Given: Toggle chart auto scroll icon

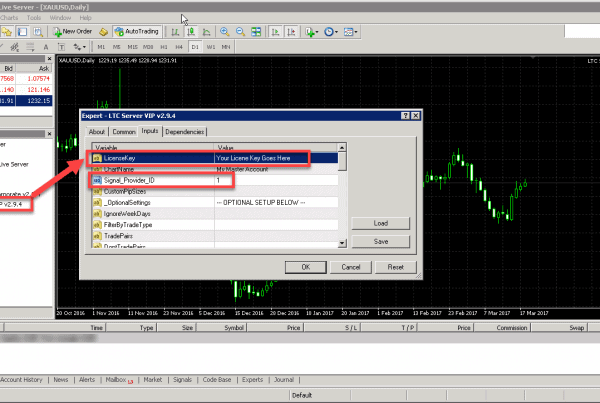Looking at the screenshot, I should (275, 32).
